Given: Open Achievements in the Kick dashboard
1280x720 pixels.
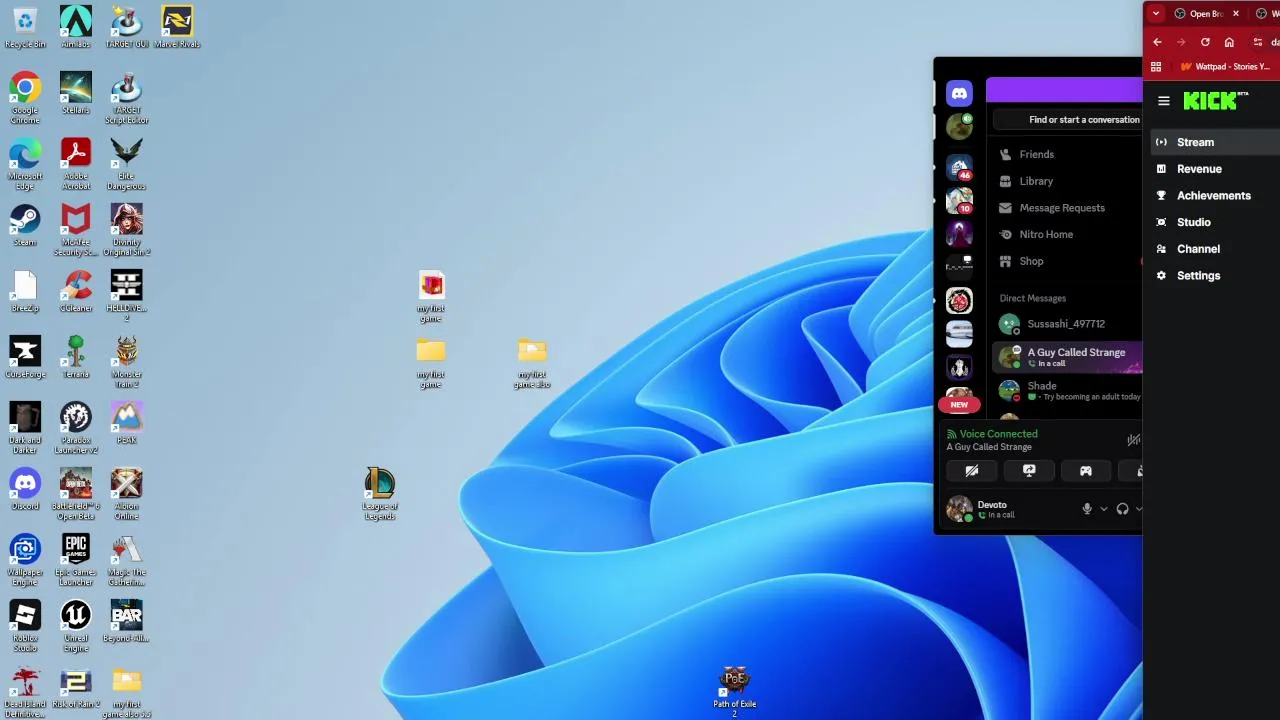Looking at the screenshot, I should coord(1215,196).
